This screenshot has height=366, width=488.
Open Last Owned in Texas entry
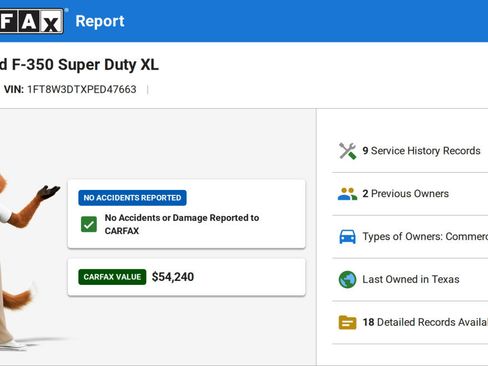411,279
